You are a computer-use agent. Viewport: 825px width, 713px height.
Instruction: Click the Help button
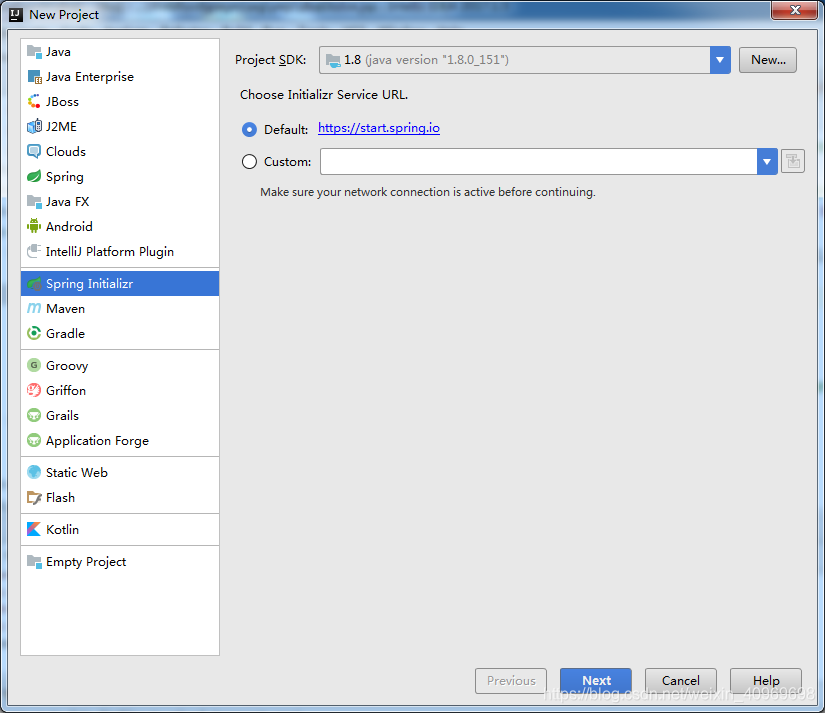[x=766, y=680]
